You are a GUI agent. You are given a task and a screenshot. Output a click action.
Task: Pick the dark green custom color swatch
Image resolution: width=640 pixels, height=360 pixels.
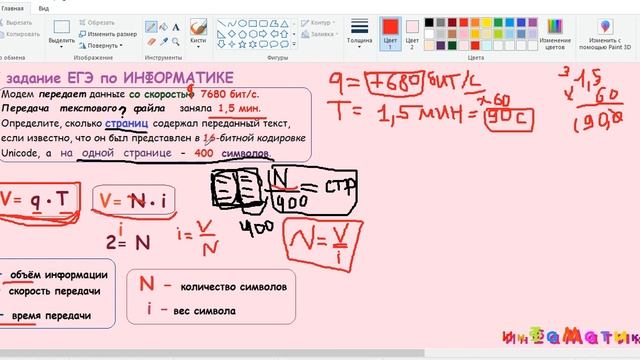[452, 45]
